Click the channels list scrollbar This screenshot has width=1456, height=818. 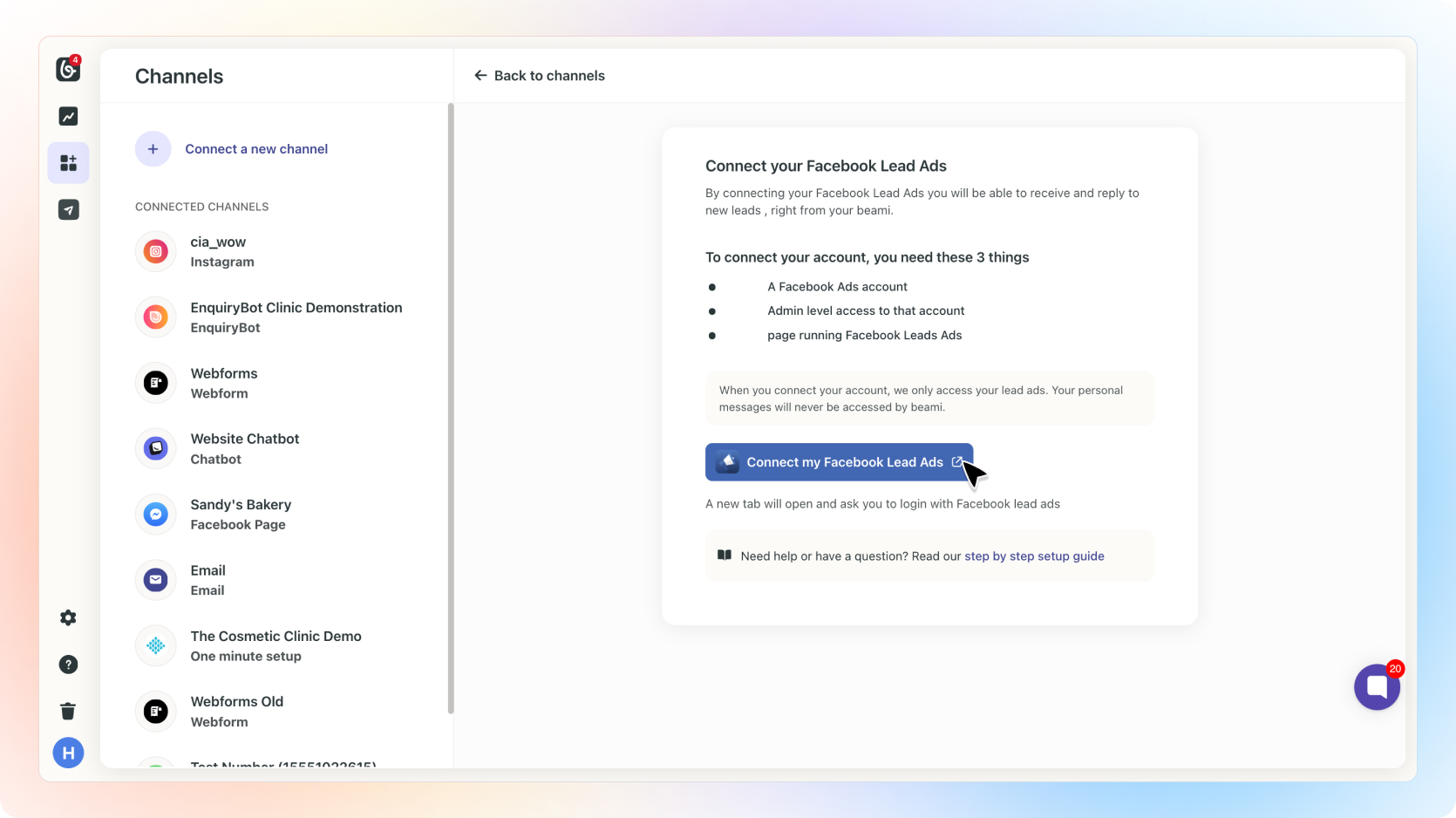pyautogui.click(x=451, y=408)
